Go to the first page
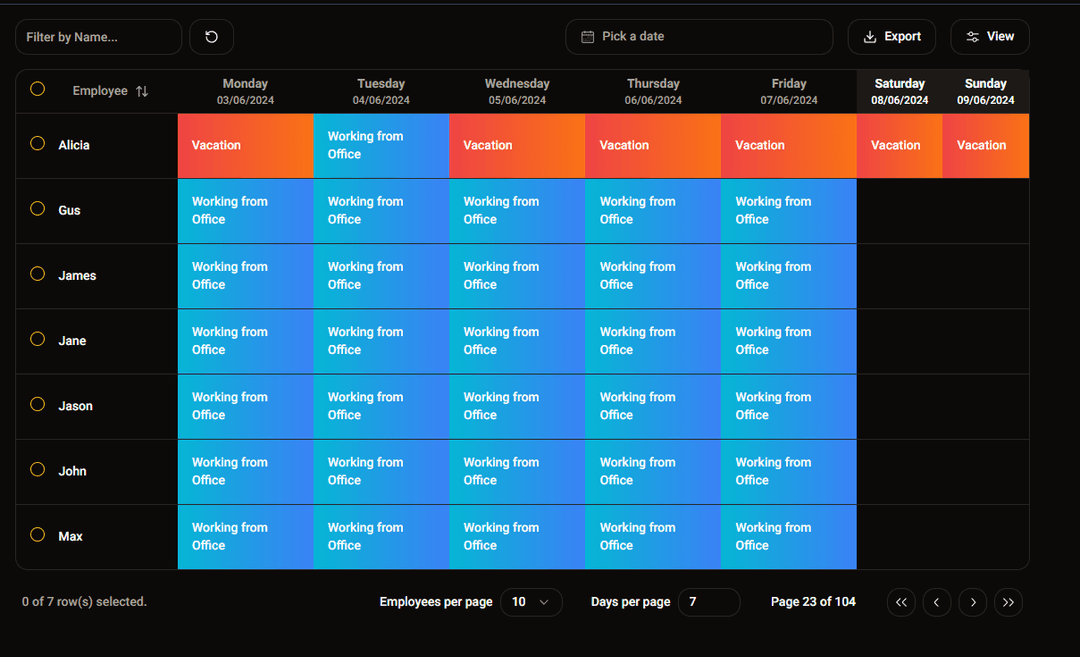Viewport: 1080px width, 657px height. (x=901, y=602)
